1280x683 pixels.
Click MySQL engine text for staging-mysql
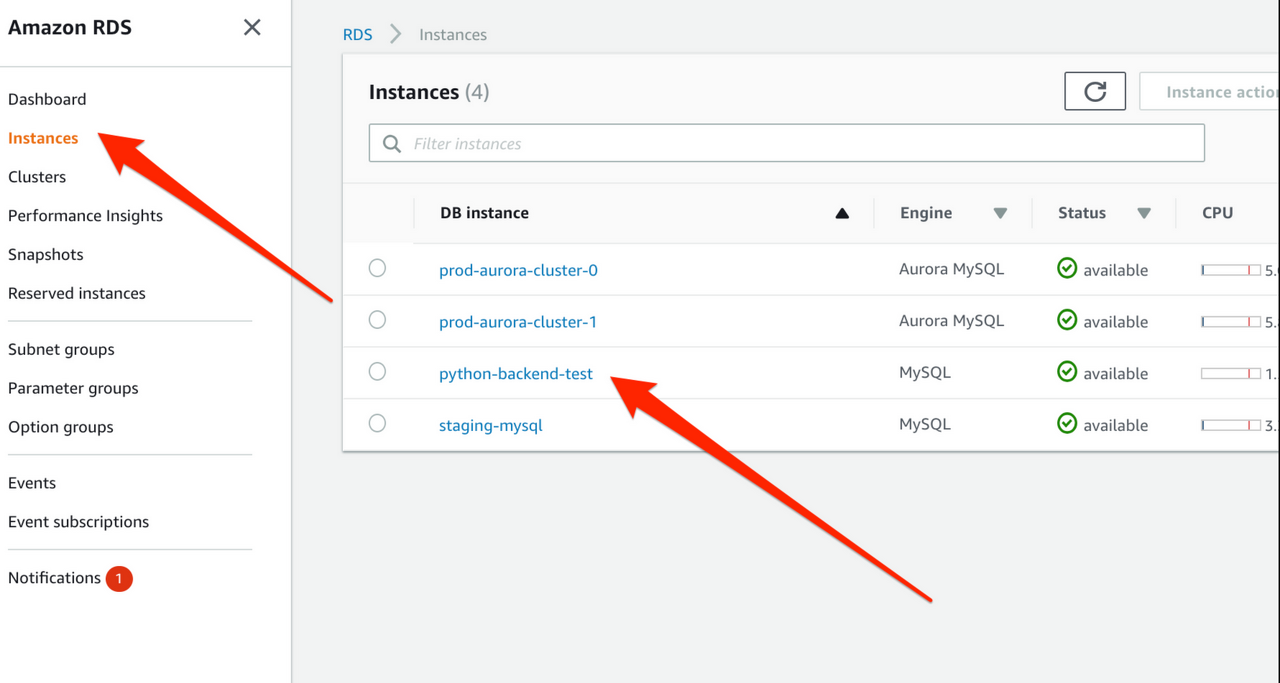(925, 425)
